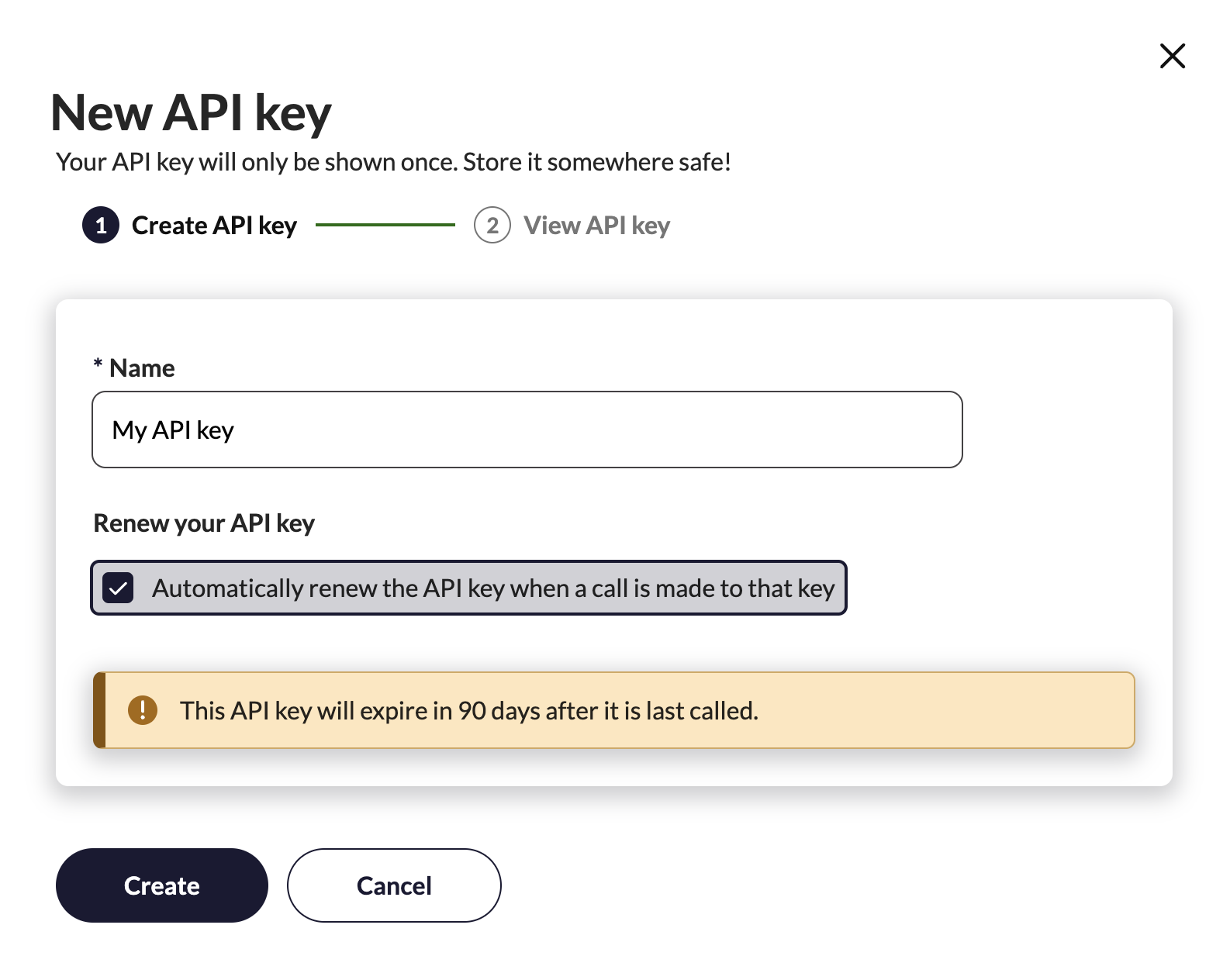Viewport: 1230px width, 980px height.
Task: Click the 'Name' field label
Action: click(142, 368)
